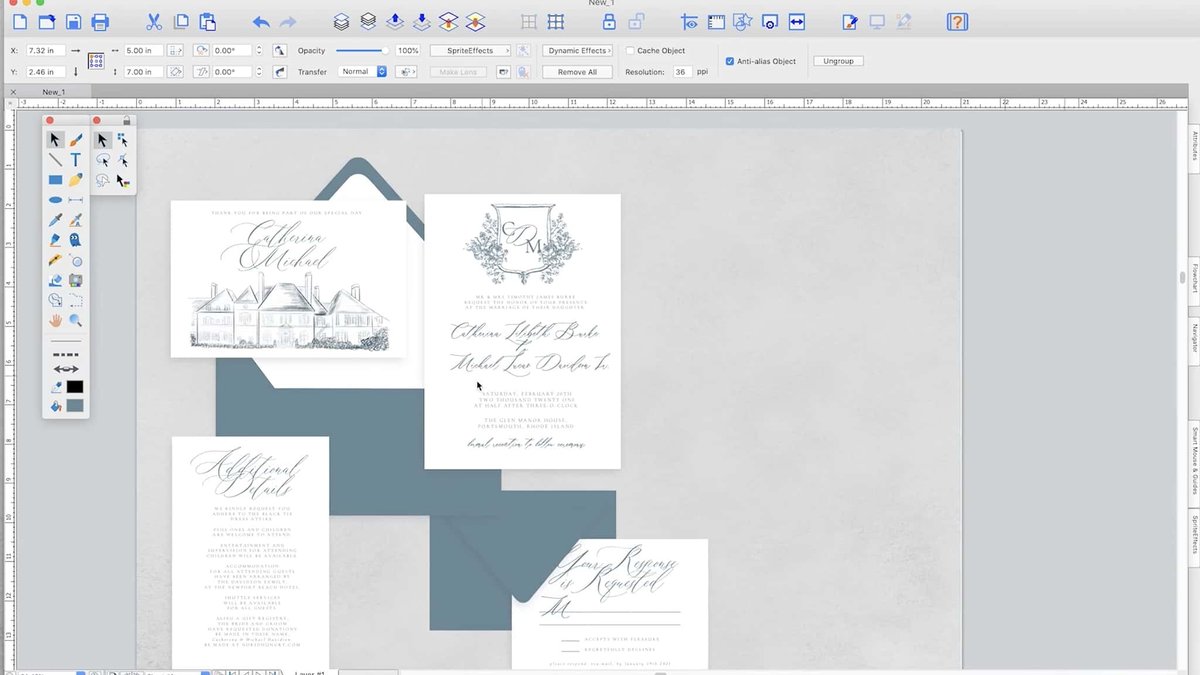Select the Rectangle shape tool
1200x675 pixels.
(x=55, y=180)
